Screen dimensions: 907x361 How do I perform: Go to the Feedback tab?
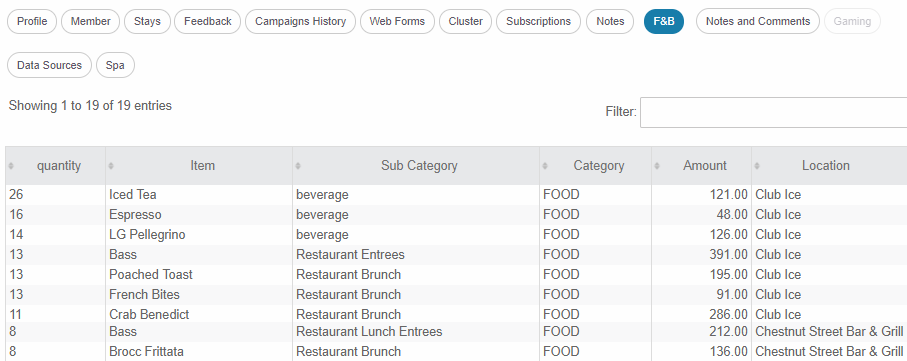click(x=208, y=21)
